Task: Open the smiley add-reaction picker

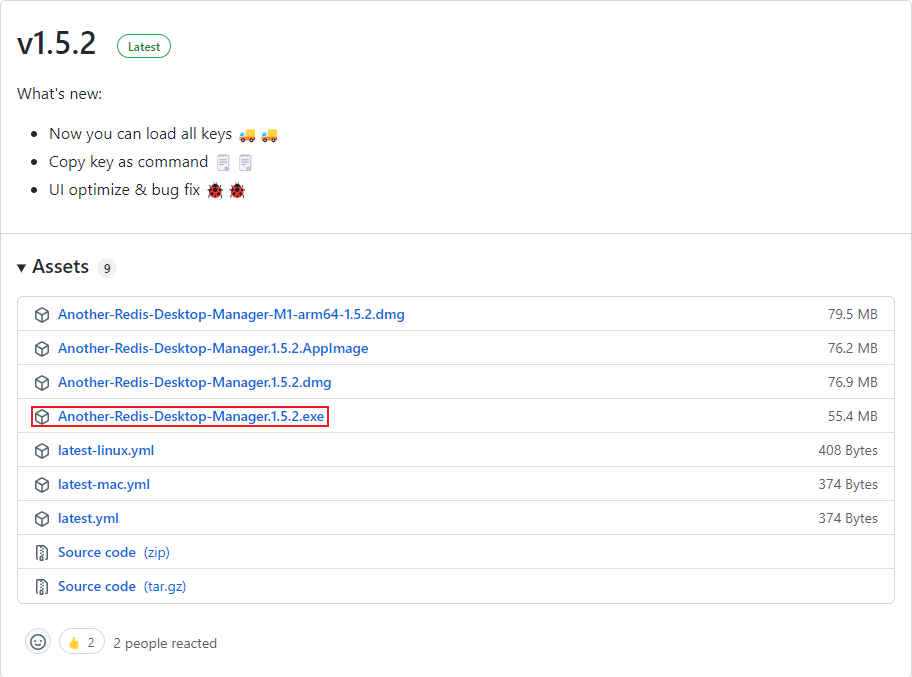Action: pyautogui.click(x=38, y=642)
